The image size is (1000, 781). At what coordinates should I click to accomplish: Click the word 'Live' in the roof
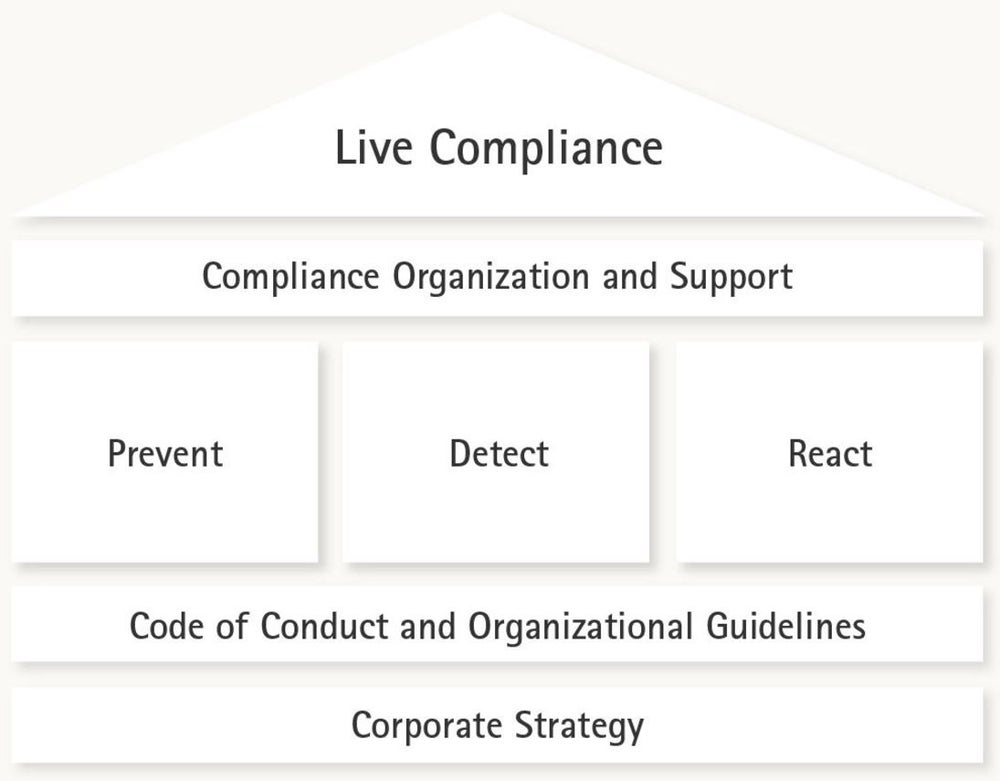click(x=374, y=147)
